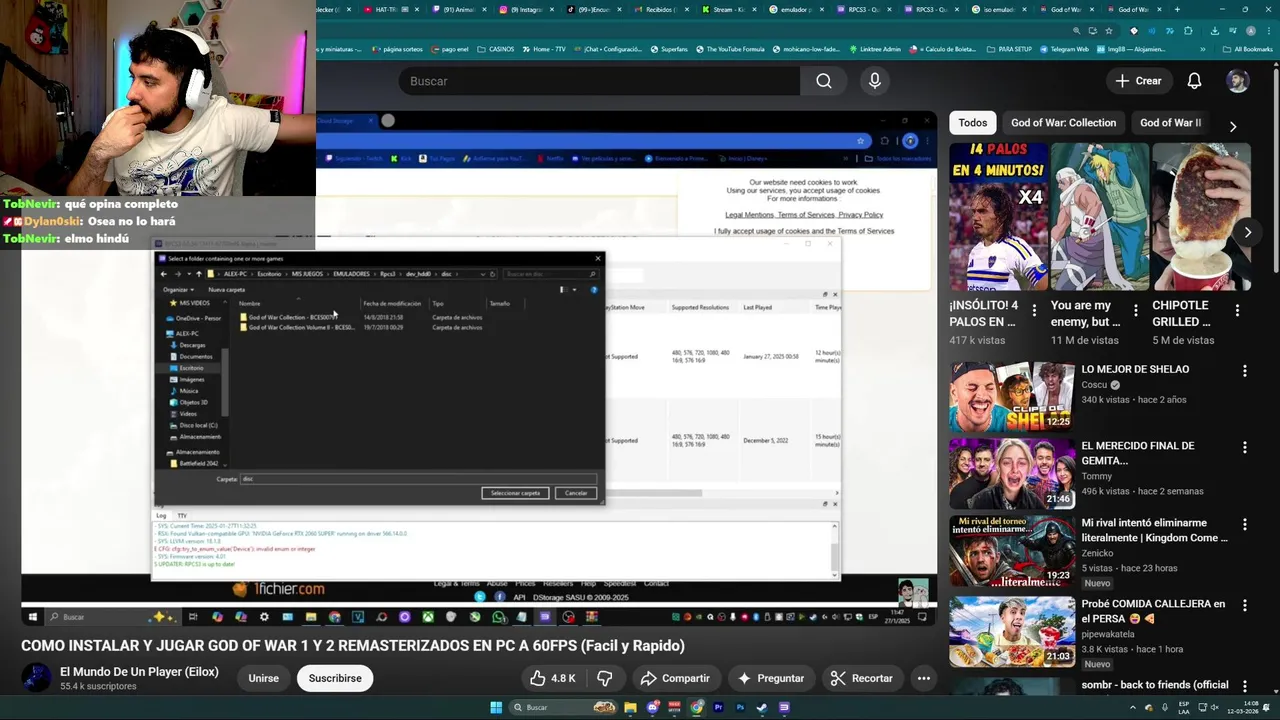Sort by Fecha de modificación column

click(392, 303)
